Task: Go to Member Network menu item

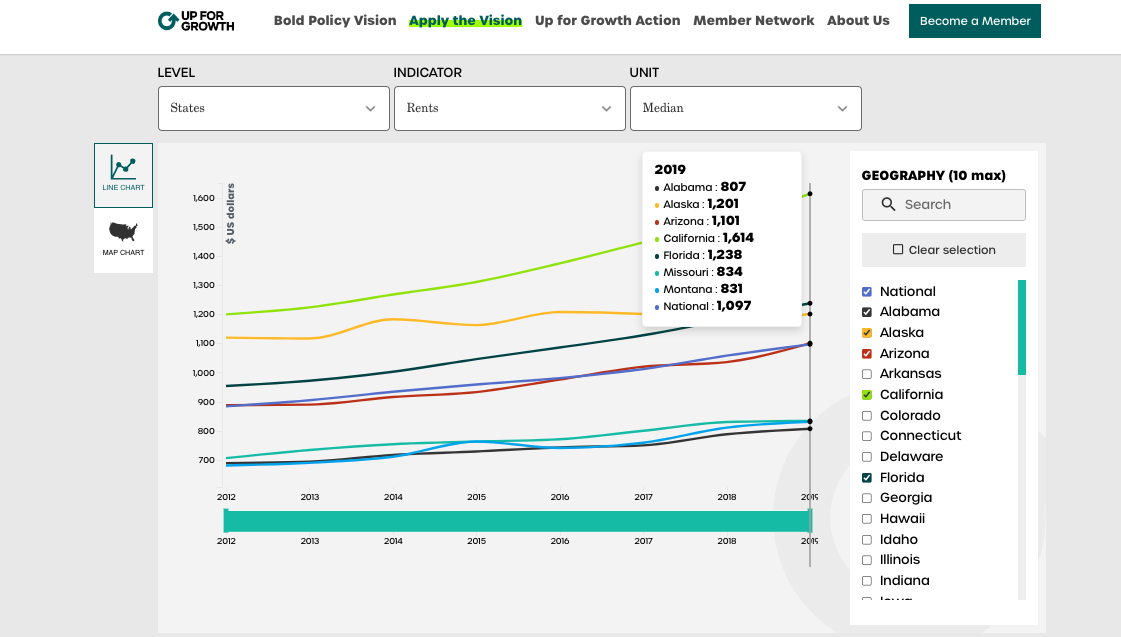Action: (x=753, y=21)
